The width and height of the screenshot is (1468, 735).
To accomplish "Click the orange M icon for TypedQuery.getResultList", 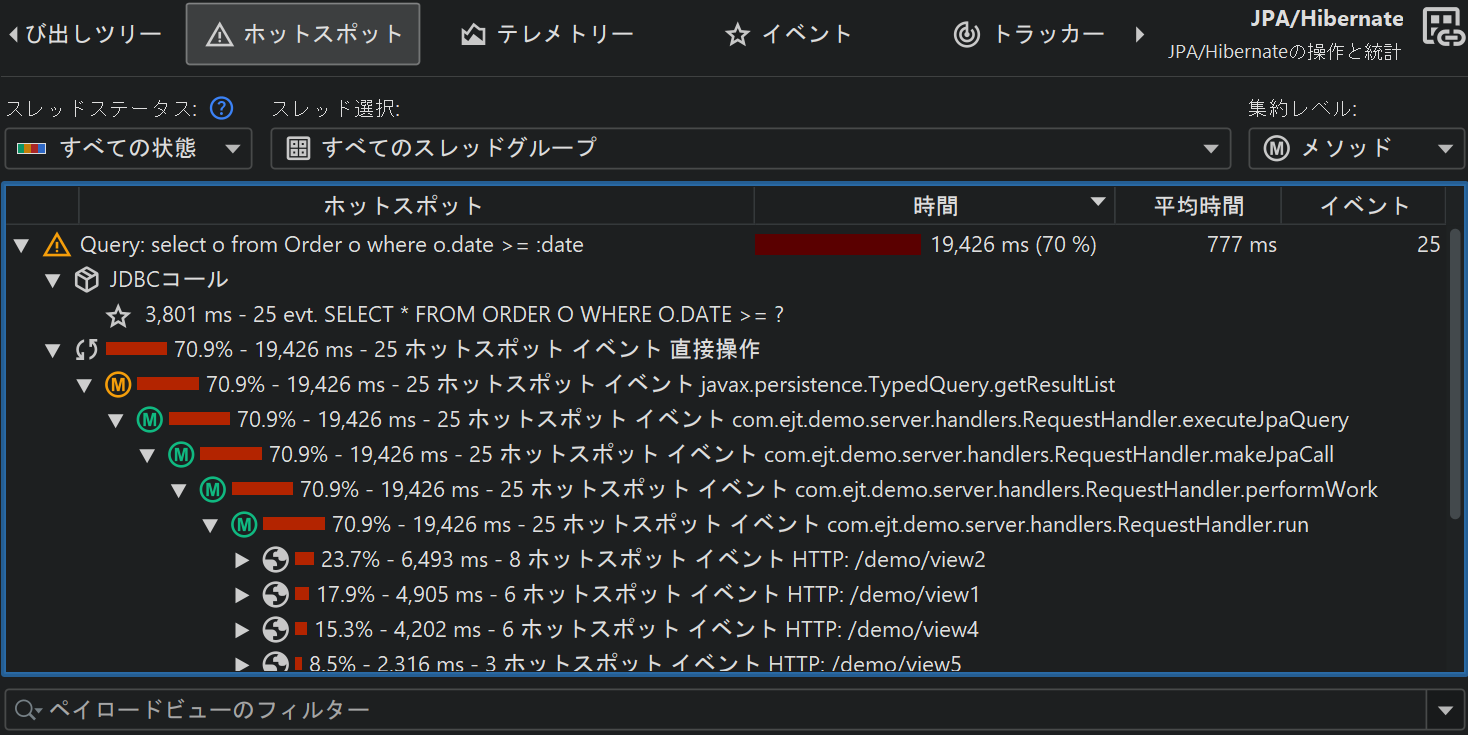I will point(118,385).
